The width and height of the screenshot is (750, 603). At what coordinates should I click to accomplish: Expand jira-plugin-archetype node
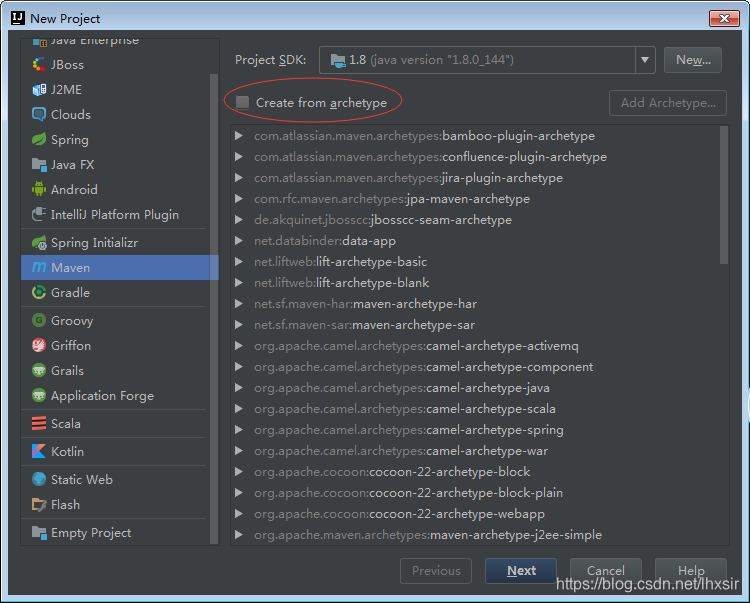[239, 178]
